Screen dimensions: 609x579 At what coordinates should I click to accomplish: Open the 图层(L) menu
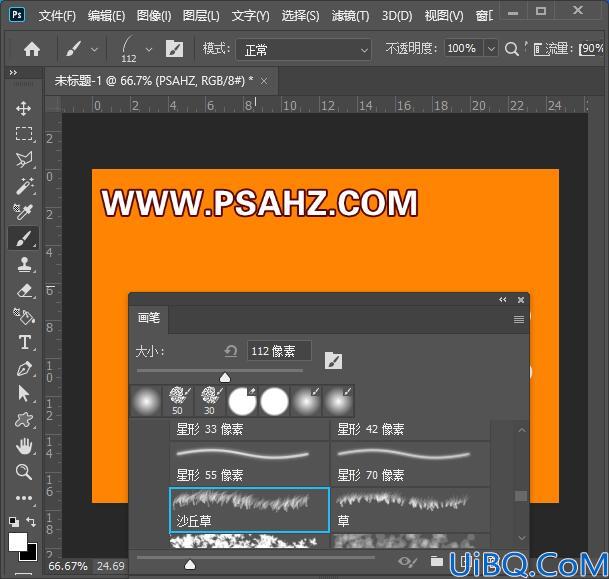(x=201, y=16)
